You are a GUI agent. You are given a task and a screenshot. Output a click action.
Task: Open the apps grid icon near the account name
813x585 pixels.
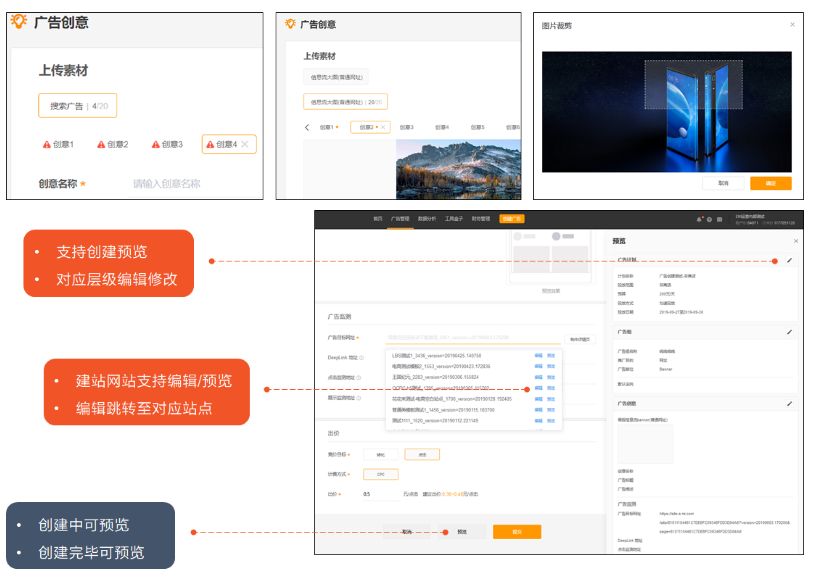719,219
